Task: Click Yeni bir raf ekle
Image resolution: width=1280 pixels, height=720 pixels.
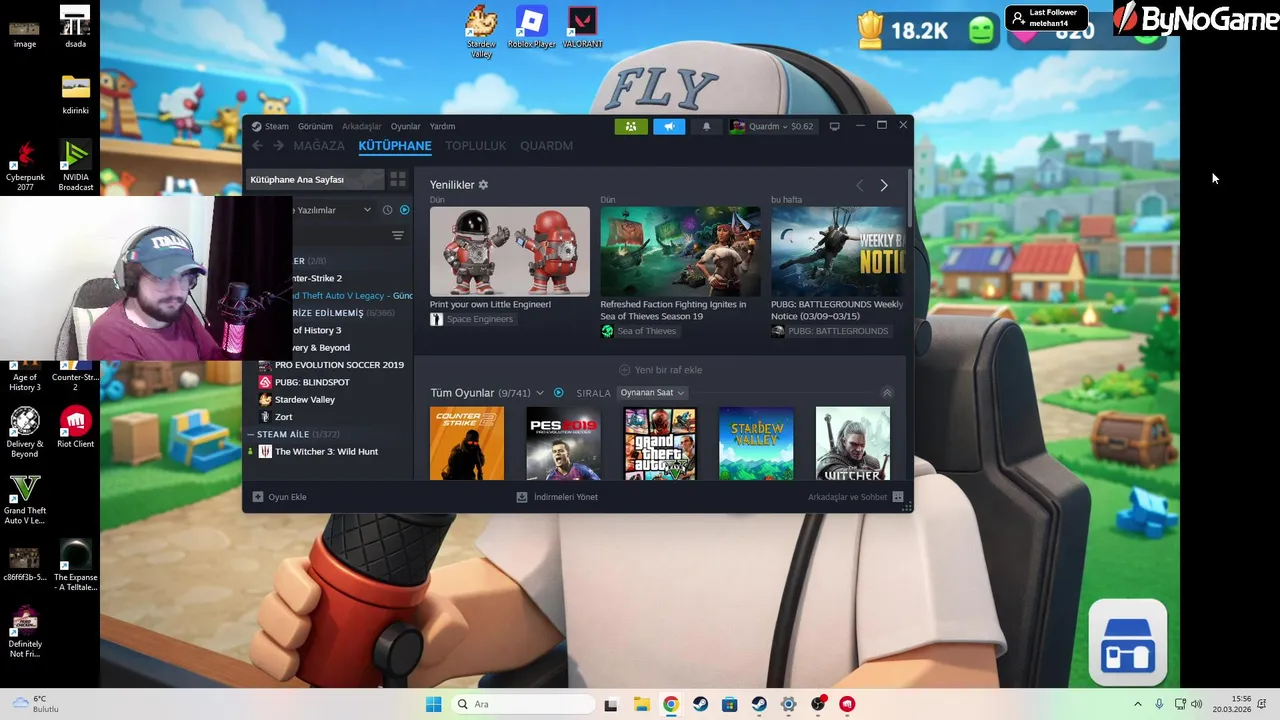Action: 661,370
